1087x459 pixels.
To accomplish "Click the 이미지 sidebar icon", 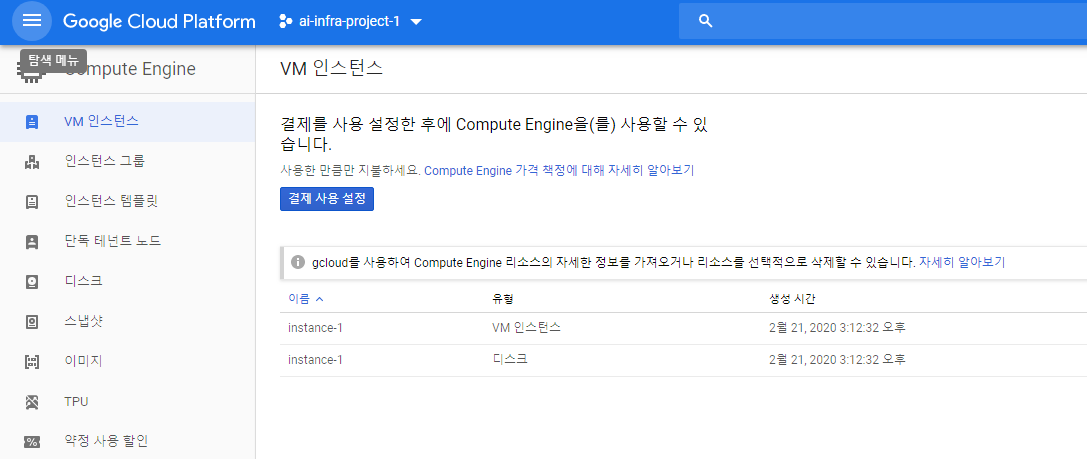I will (31, 362).
